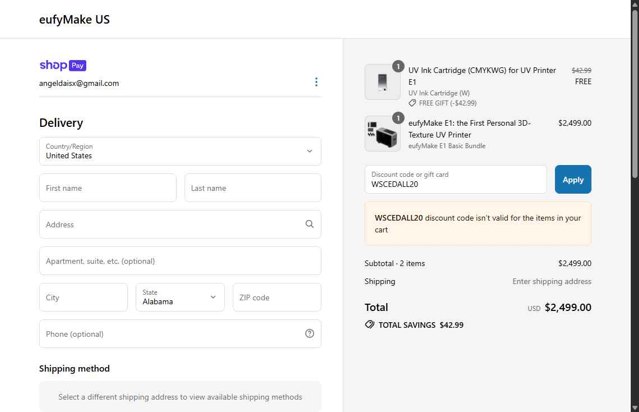Click the Discount code or gift card field
The width and height of the screenshot is (639, 412).
pyautogui.click(x=456, y=179)
